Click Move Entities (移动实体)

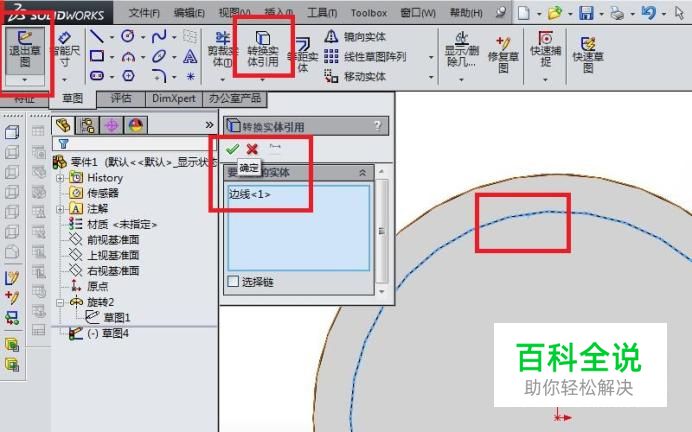pos(355,76)
